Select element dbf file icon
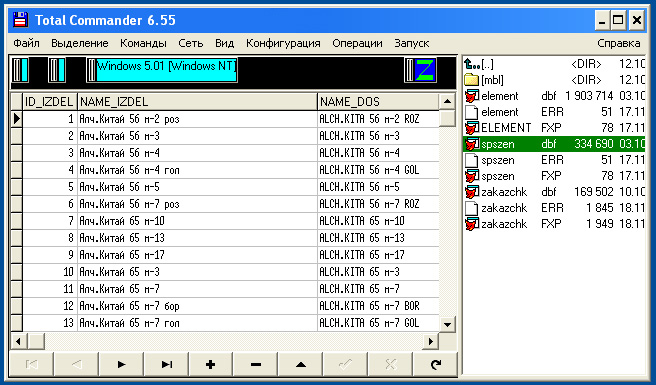656x385 pixels. coord(472,96)
